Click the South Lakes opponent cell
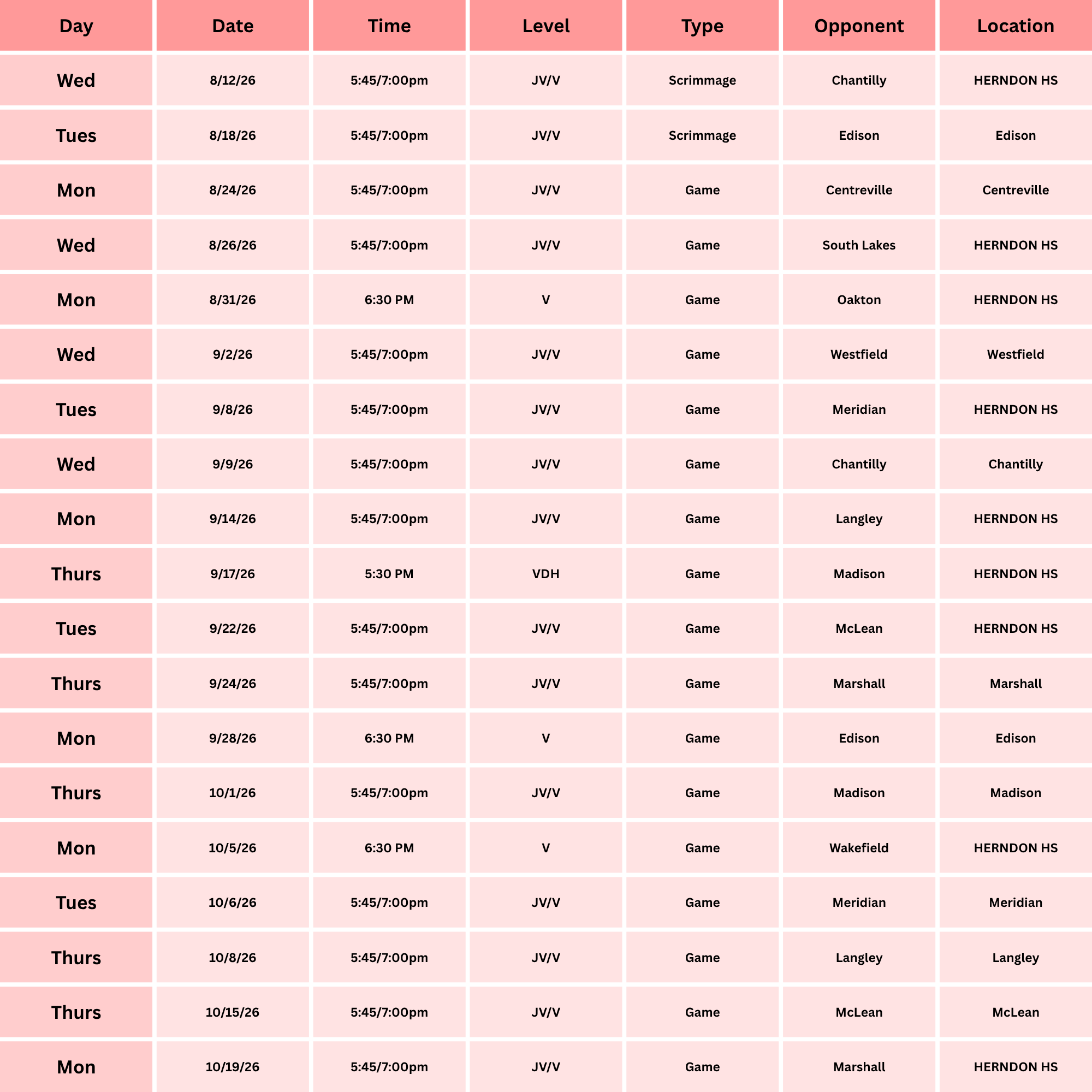This screenshot has width=1092, height=1092. tap(858, 245)
